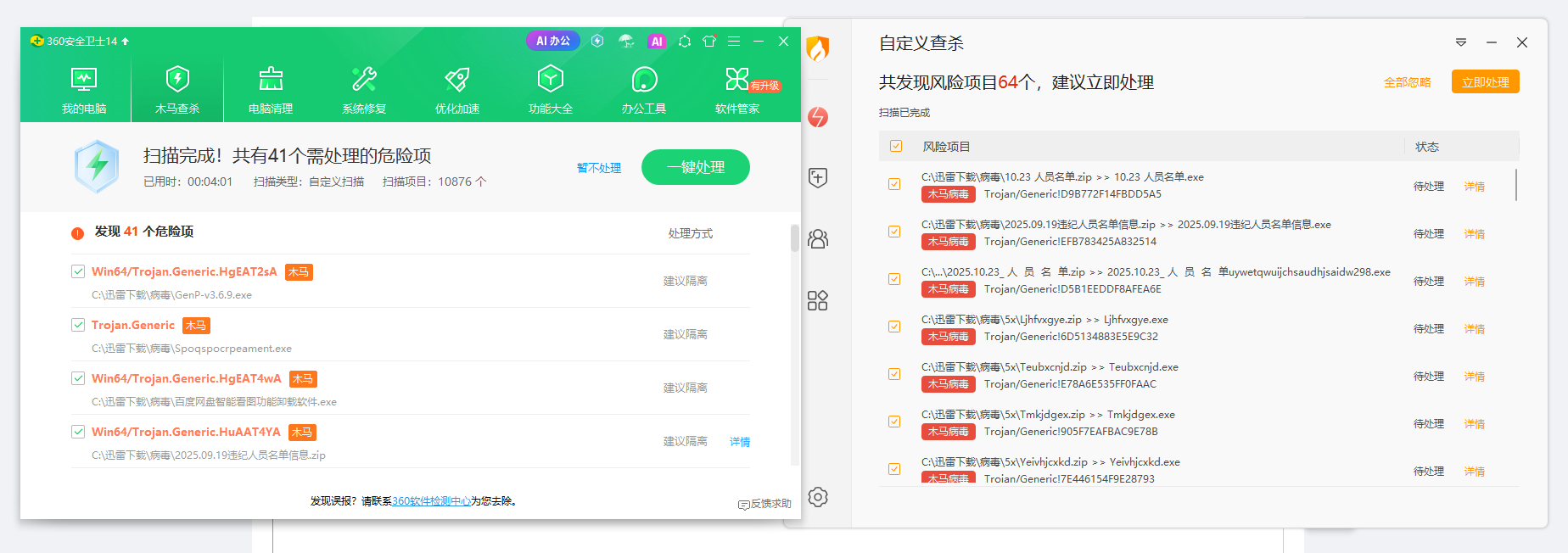Open the settings gear sidebar icon
This screenshot has height=553, width=1568.
click(818, 497)
